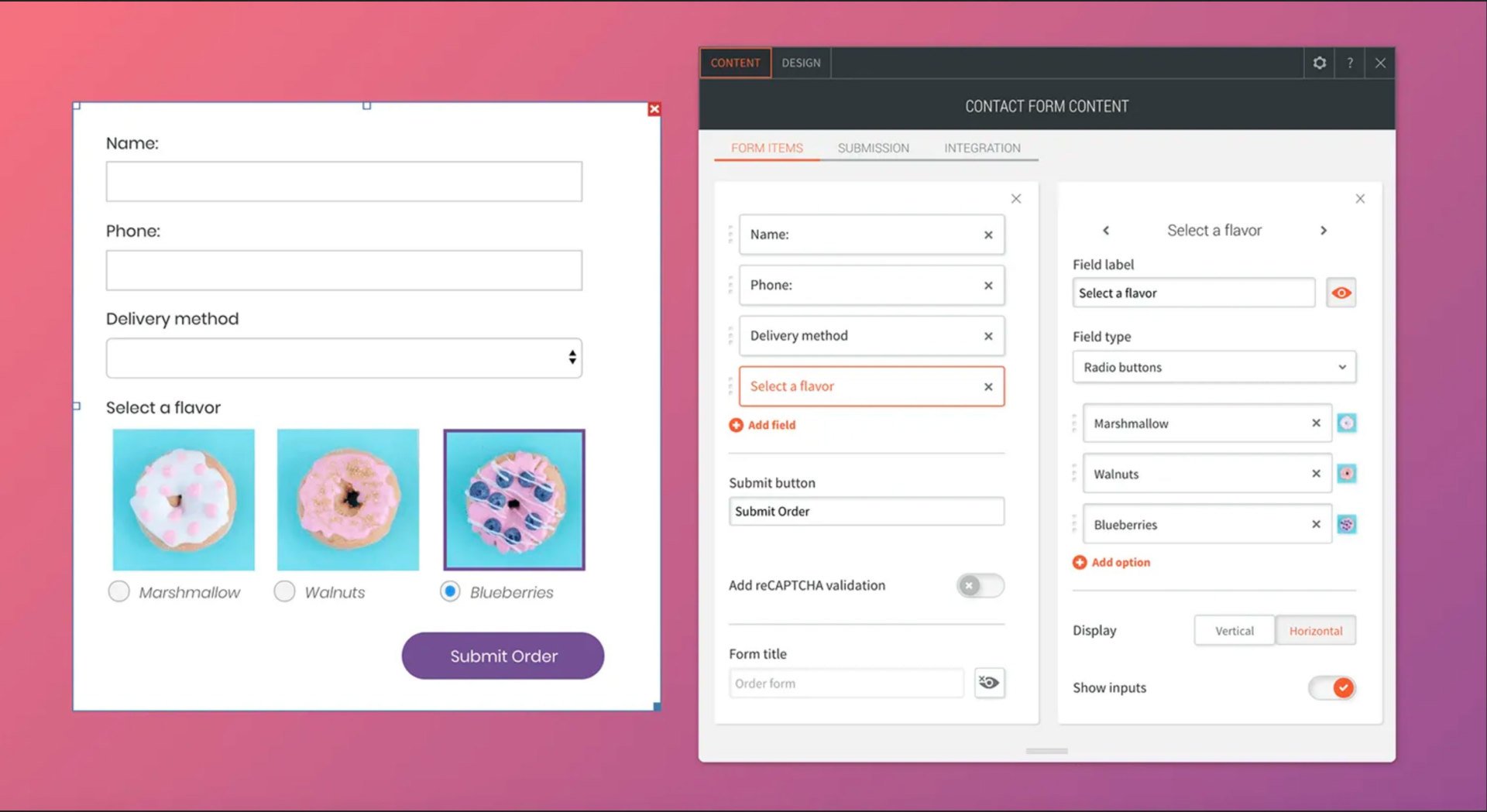Turn off the Show inputs toggle

(x=1332, y=687)
